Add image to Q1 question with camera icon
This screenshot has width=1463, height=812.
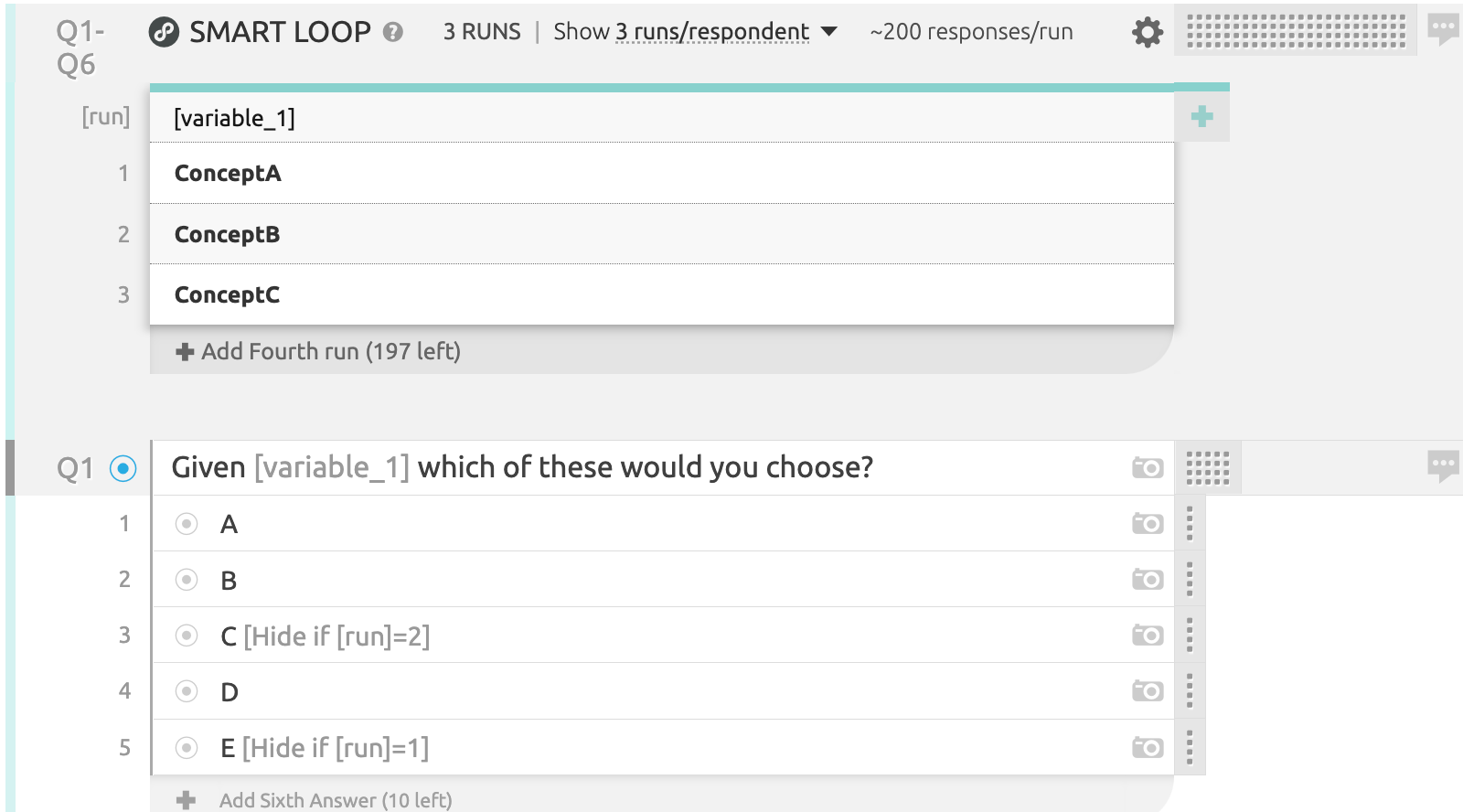pos(1148,467)
